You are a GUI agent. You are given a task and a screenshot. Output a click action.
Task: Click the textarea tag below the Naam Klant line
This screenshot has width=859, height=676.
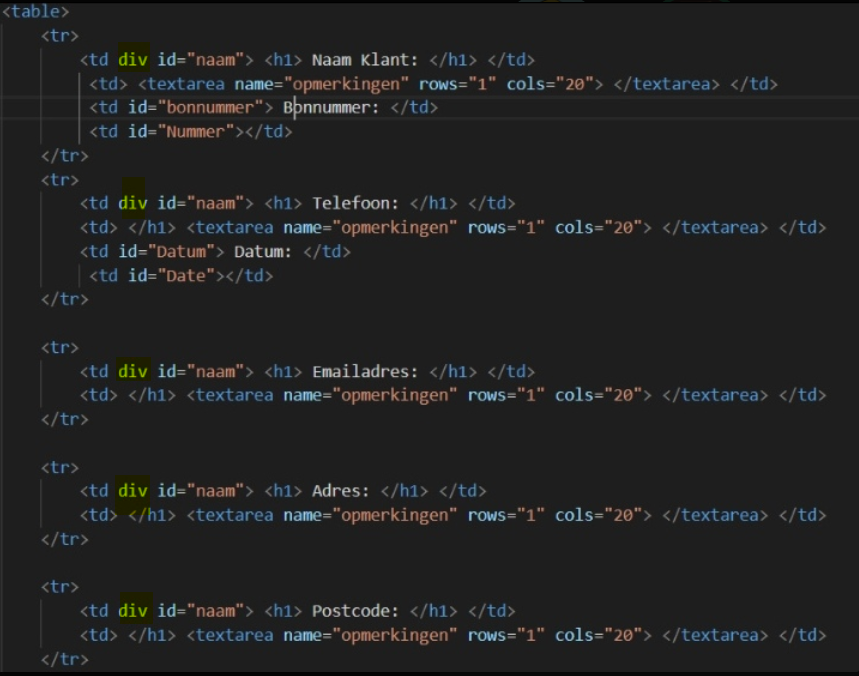point(185,84)
